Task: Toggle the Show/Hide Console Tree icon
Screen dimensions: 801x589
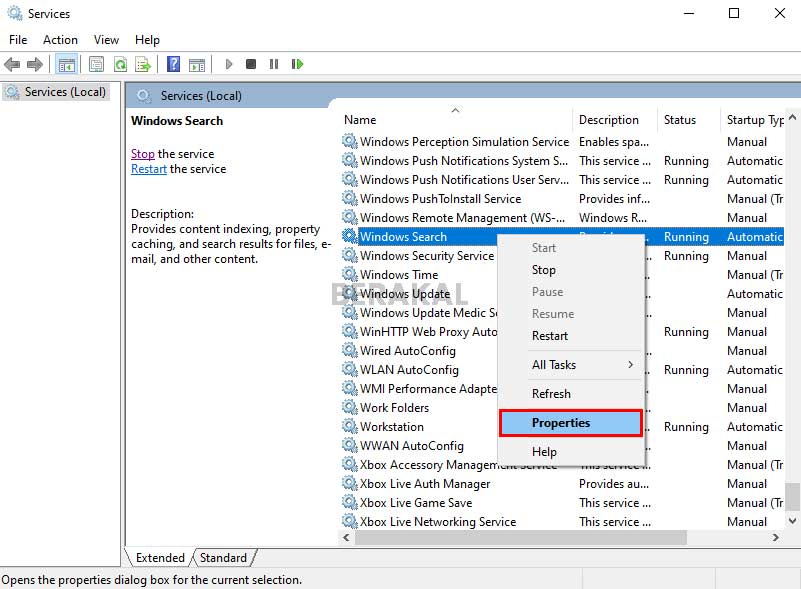Action: (67, 64)
